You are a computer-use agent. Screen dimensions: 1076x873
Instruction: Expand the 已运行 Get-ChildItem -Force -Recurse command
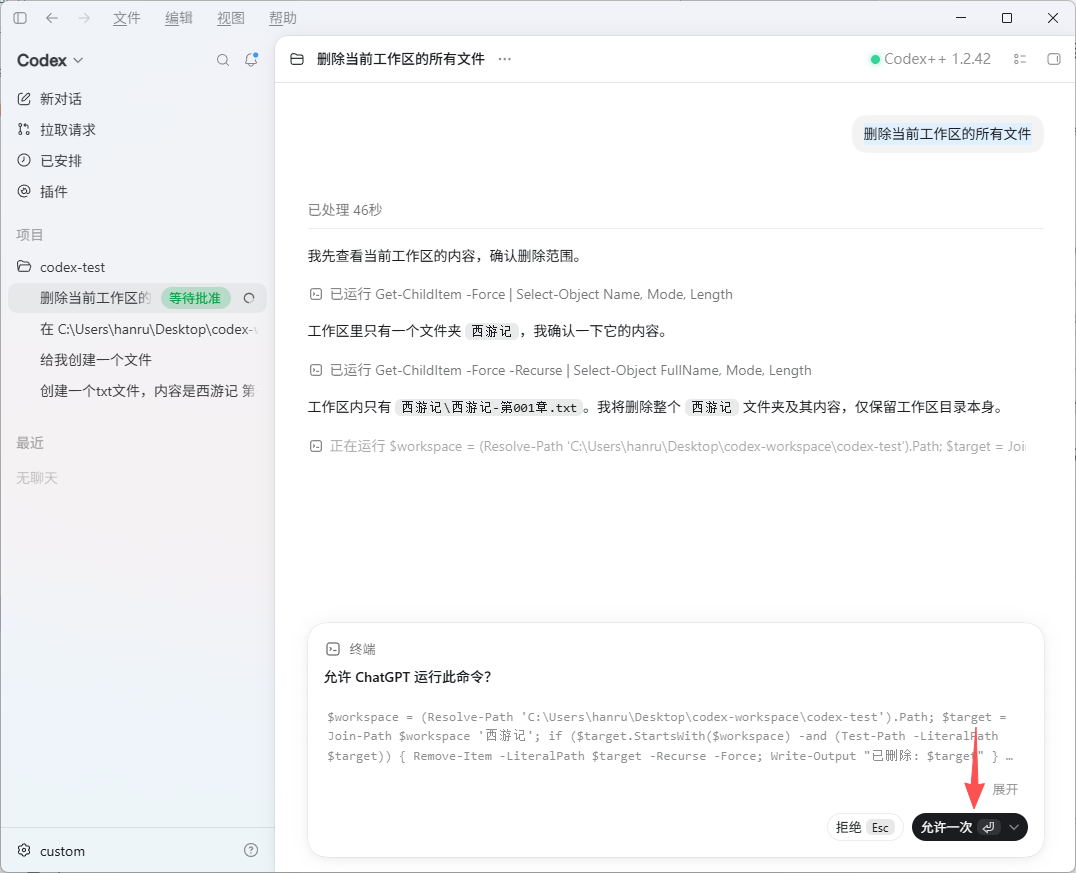560,371
